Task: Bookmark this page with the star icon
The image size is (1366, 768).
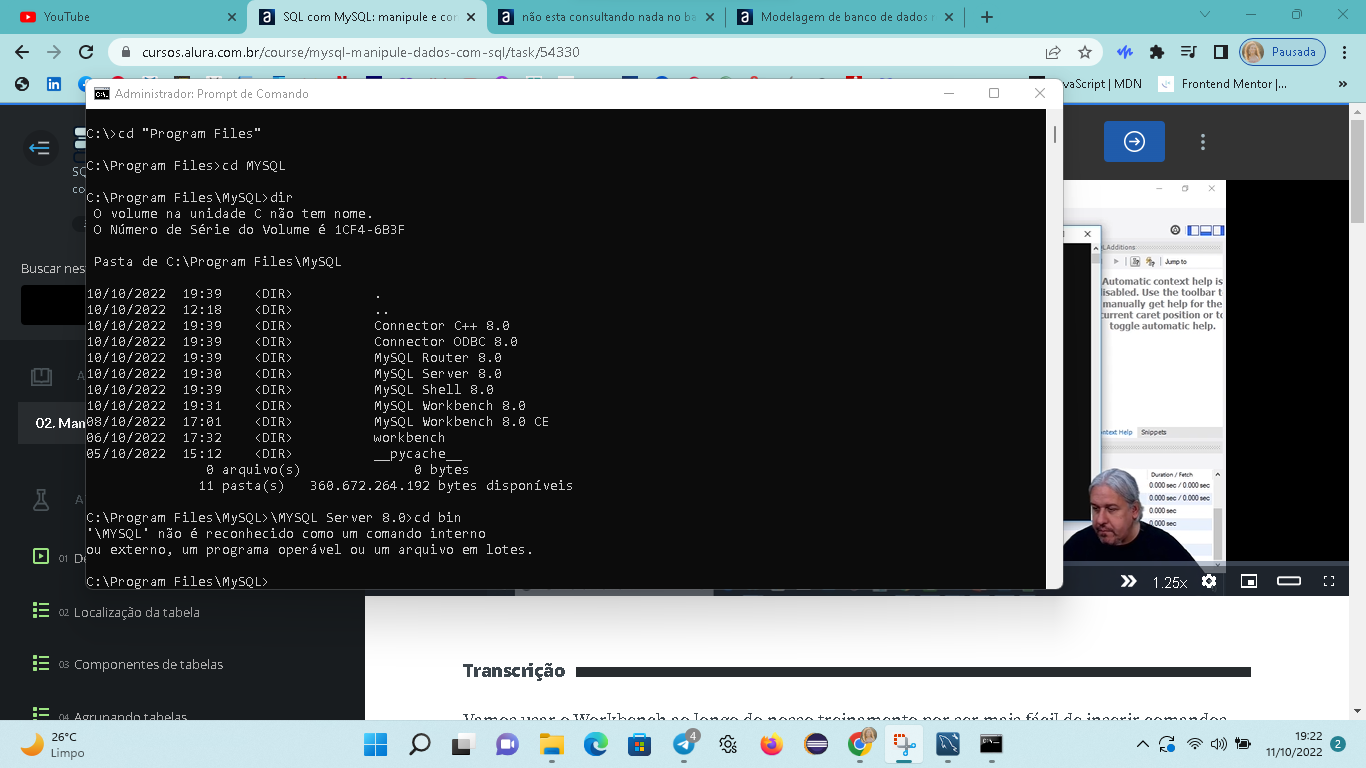Action: pos(1085,52)
